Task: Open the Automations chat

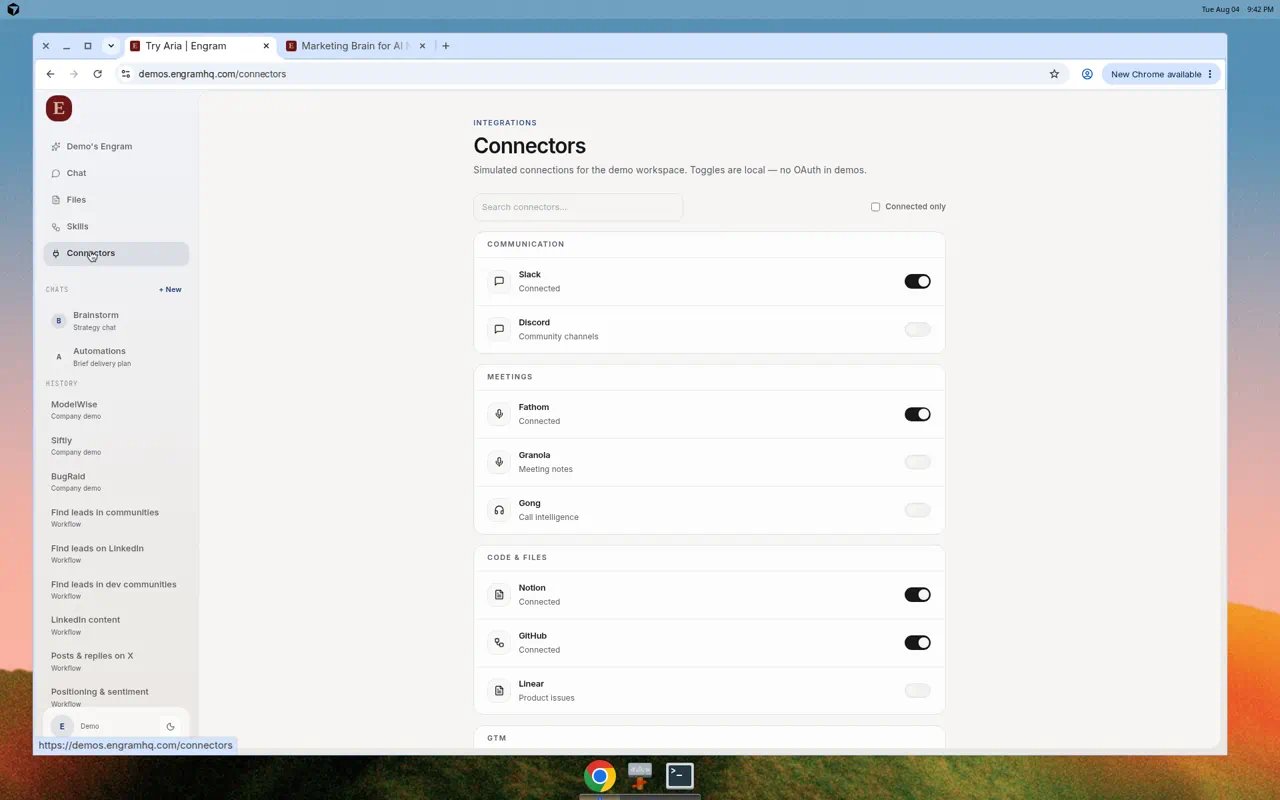Action: tap(116, 357)
